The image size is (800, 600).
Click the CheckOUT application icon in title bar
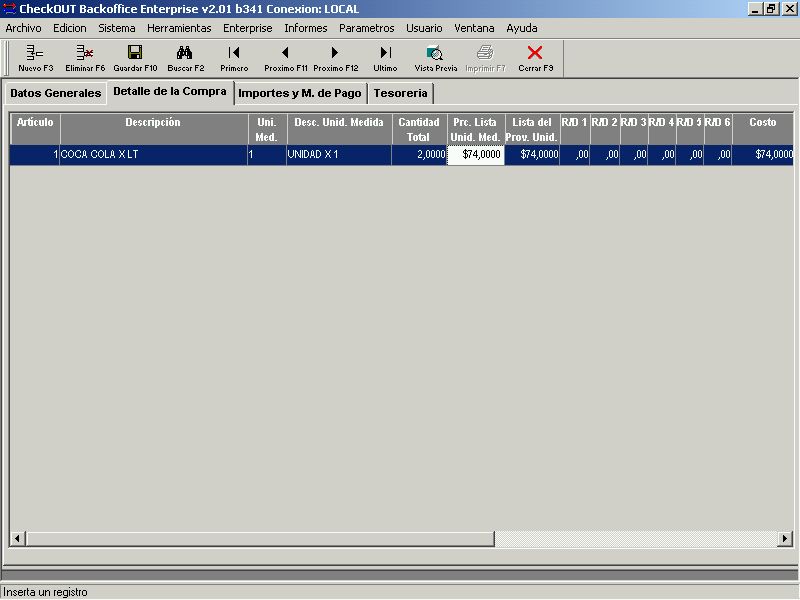coord(9,9)
